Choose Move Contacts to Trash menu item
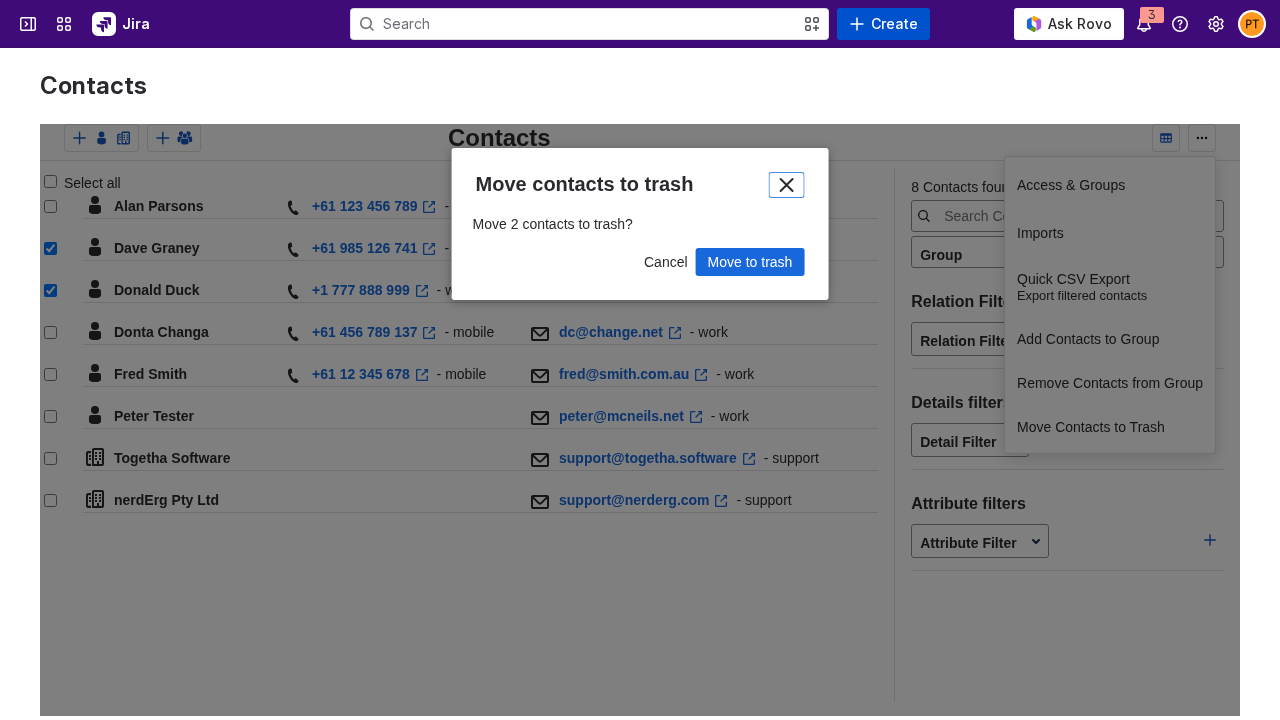The width and height of the screenshot is (1280, 720). coord(1110,427)
